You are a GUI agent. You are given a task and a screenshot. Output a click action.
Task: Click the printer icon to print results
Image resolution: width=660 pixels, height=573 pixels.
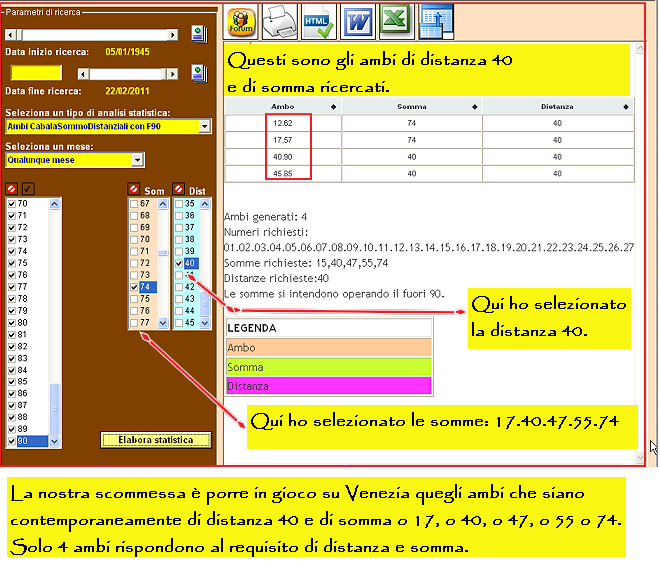[280, 21]
